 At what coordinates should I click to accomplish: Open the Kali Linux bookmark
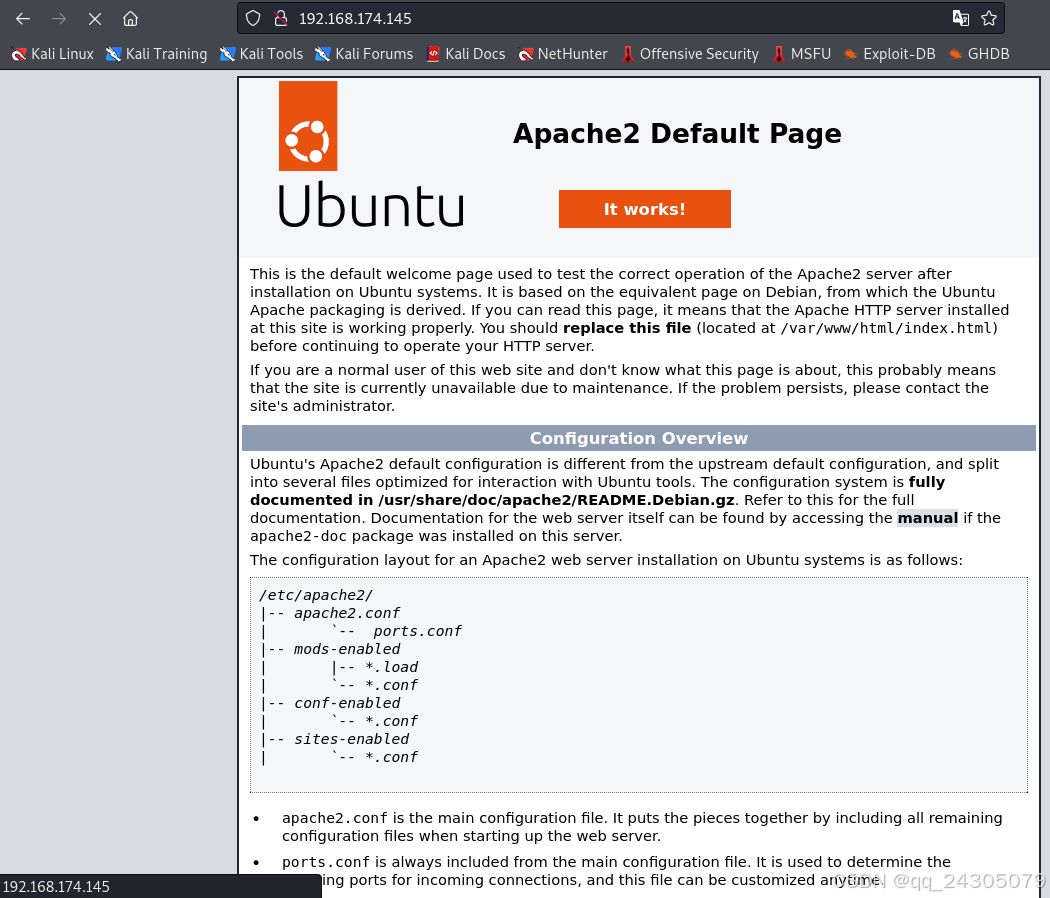[x=53, y=54]
